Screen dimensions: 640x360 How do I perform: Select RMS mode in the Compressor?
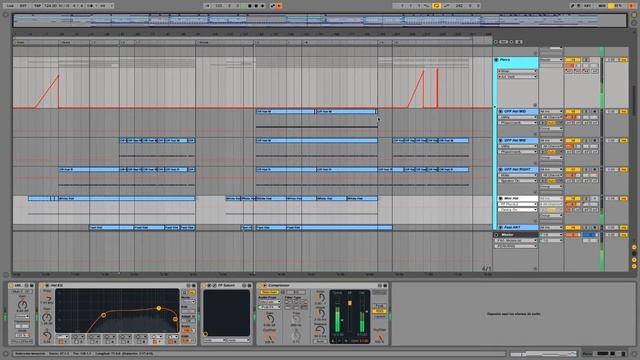point(379,311)
